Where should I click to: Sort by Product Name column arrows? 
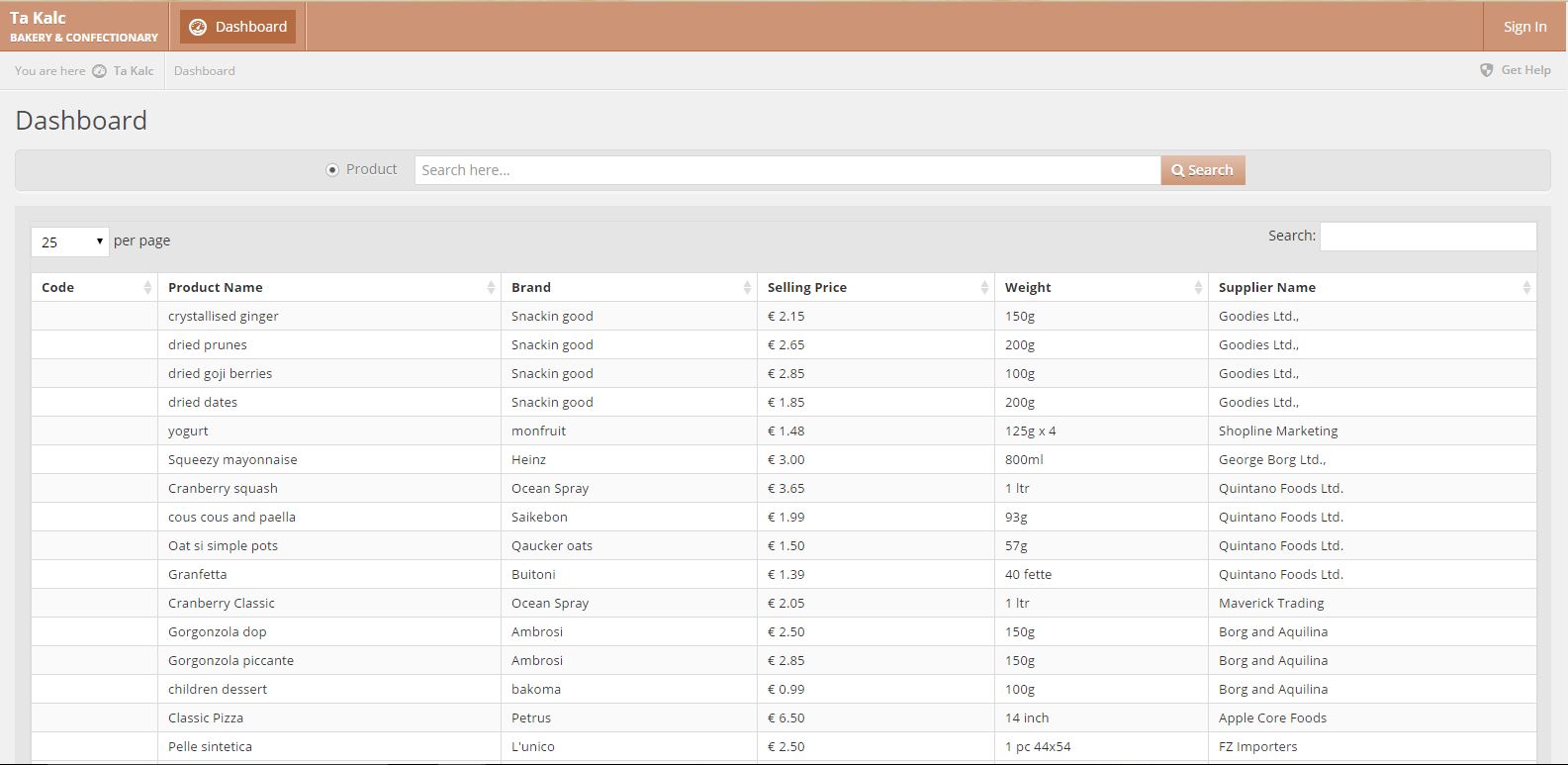click(491, 287)
